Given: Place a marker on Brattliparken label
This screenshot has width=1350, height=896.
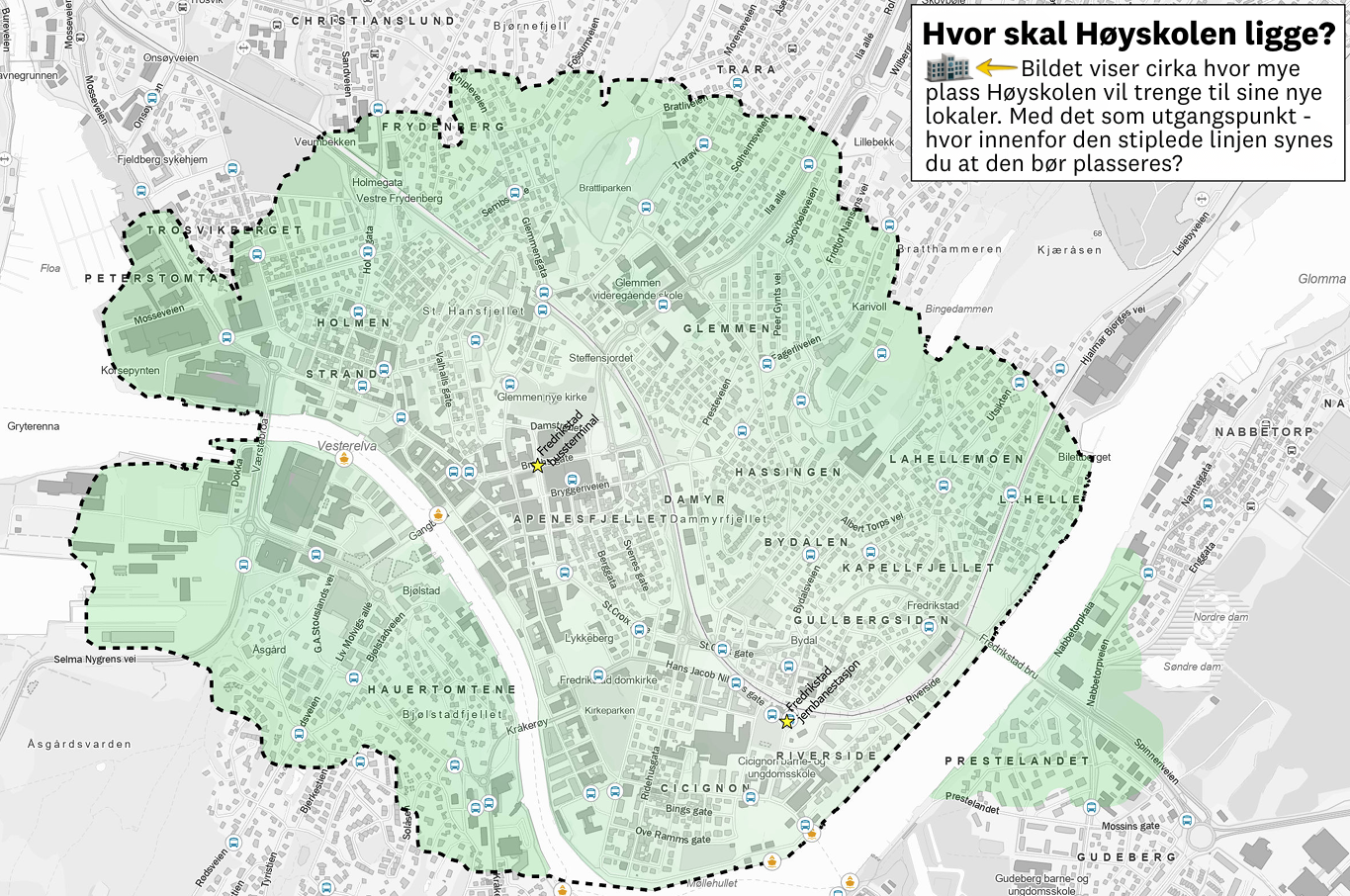Looking at the screenshot, I should (x=605, y=188).
